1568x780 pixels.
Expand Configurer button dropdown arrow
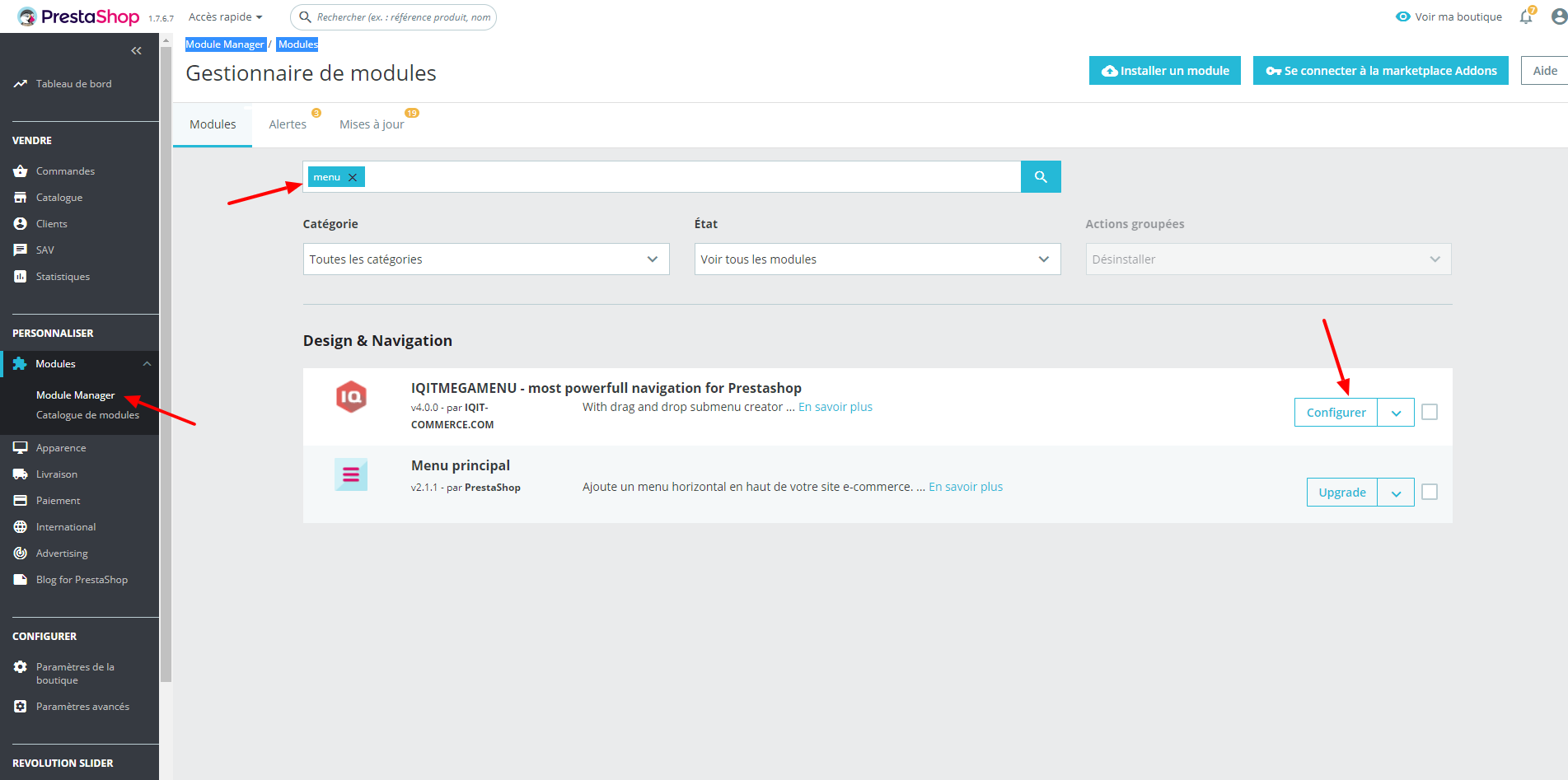(1396, 413)
